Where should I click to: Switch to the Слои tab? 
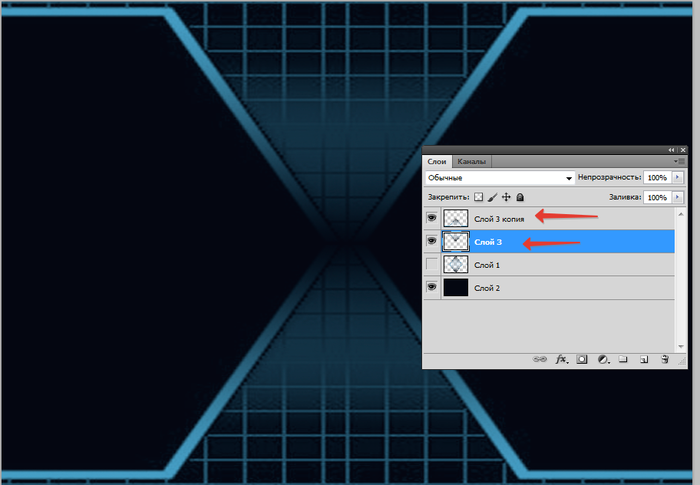437,161
